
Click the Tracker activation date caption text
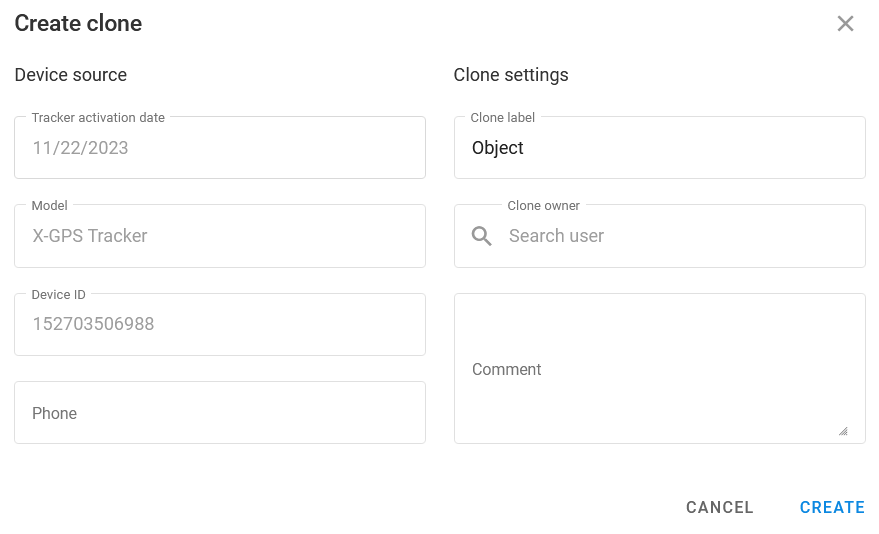pyautogui.click(x=98, y=117)
